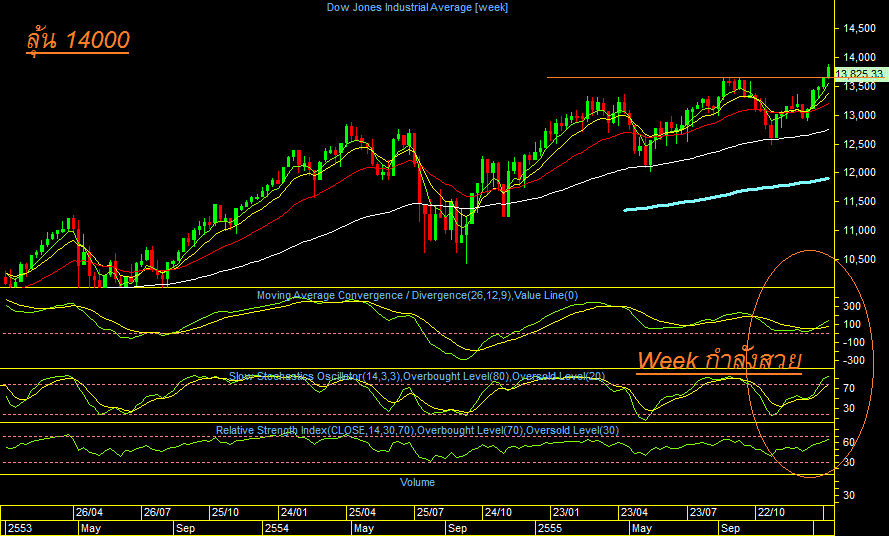Click the May label in the 2553 section
The width and height of the screenshot is (889, 536).
coord(91,529)
